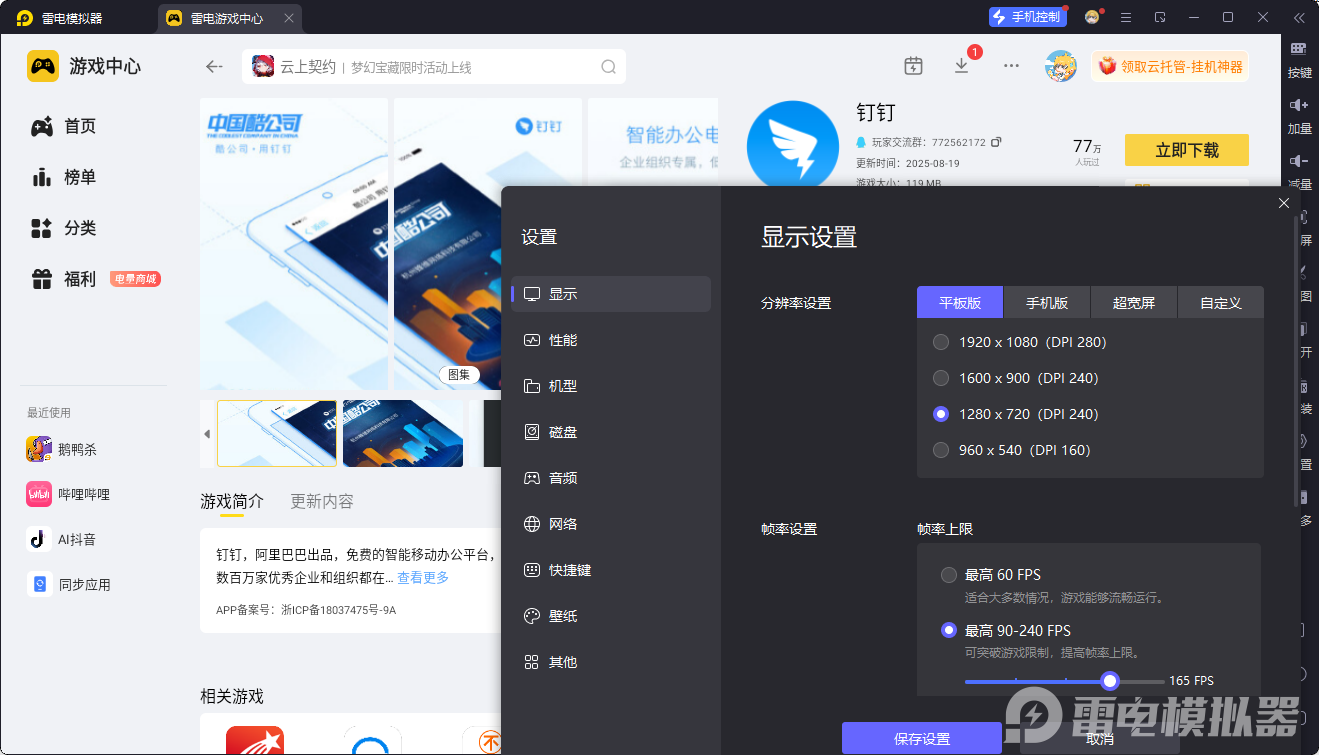
Task: Select the first tablet screenshot thumbnail
Action: 277,433
